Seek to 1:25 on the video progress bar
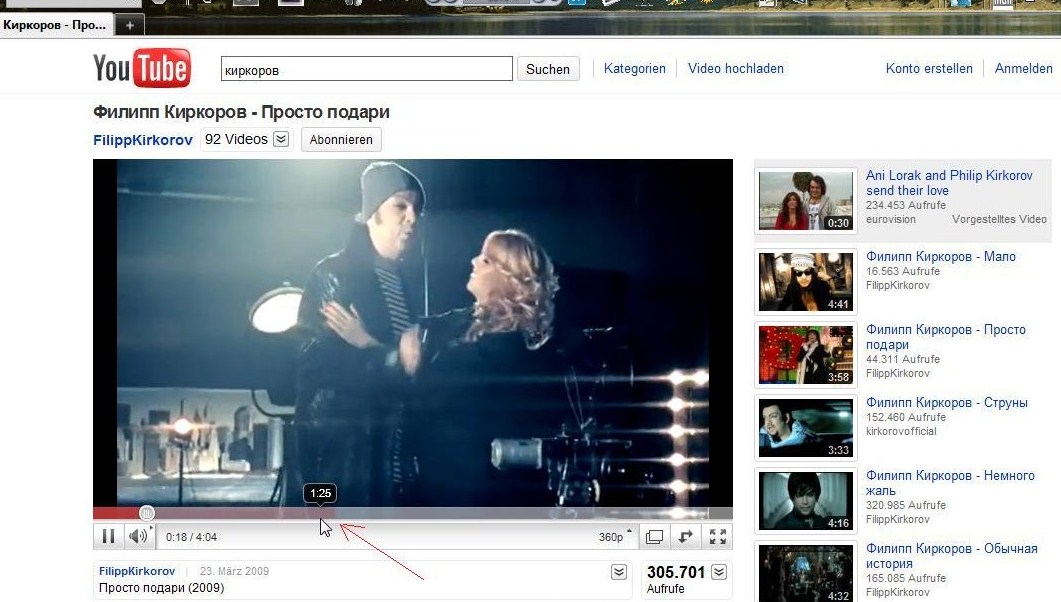Viewport: 1061px width, 602px height. (x=321, y=513)
